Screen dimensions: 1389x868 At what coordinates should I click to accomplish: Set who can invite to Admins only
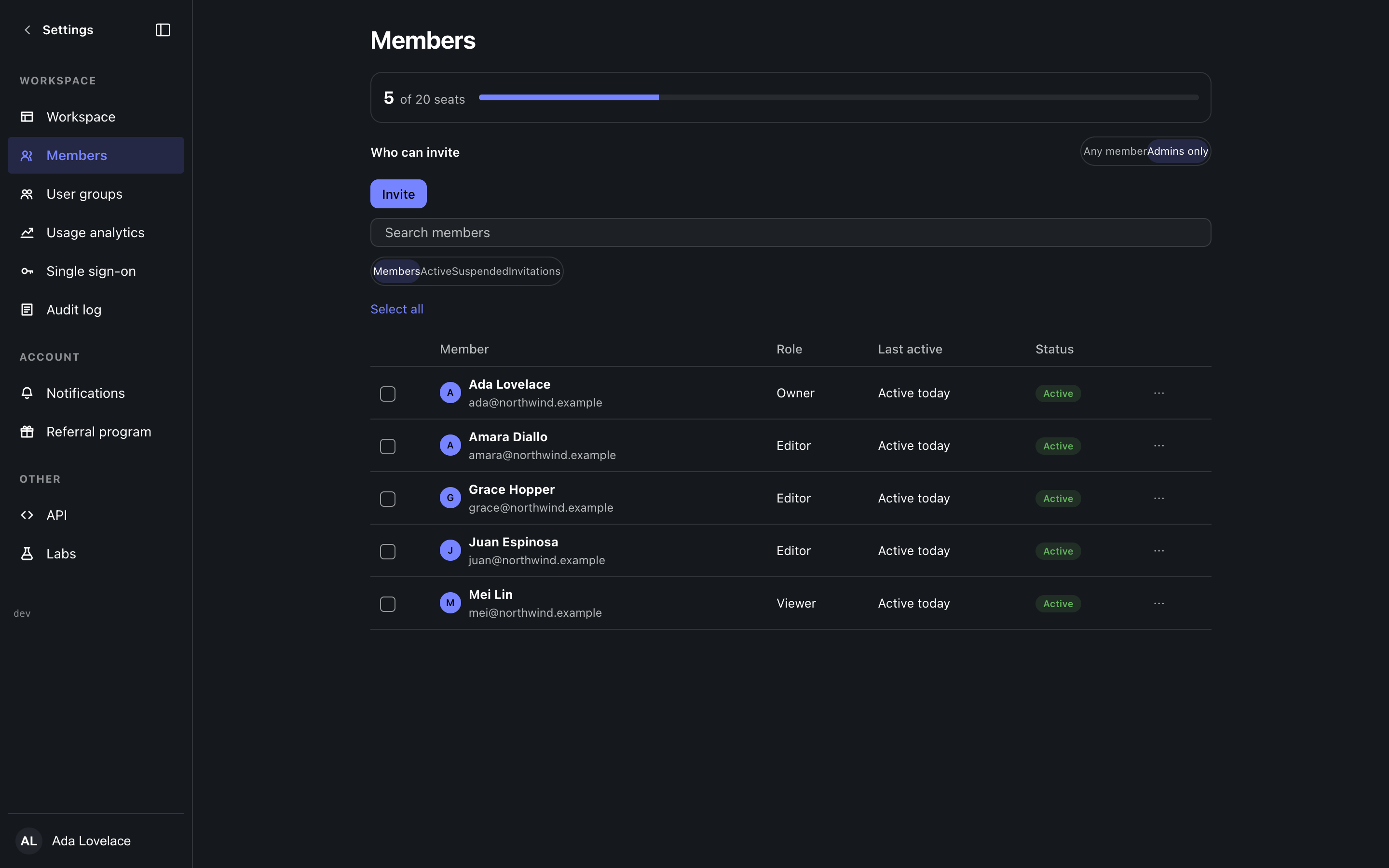click(1177, 151)
